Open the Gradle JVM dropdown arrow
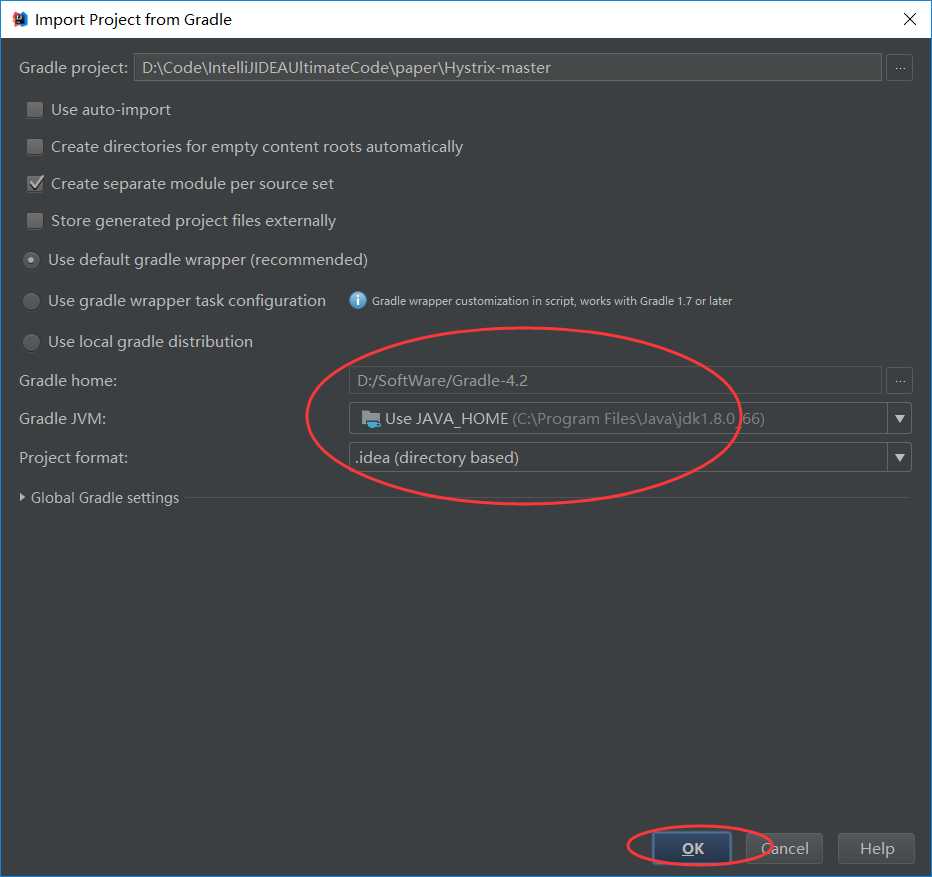 (x=899, y=419)
